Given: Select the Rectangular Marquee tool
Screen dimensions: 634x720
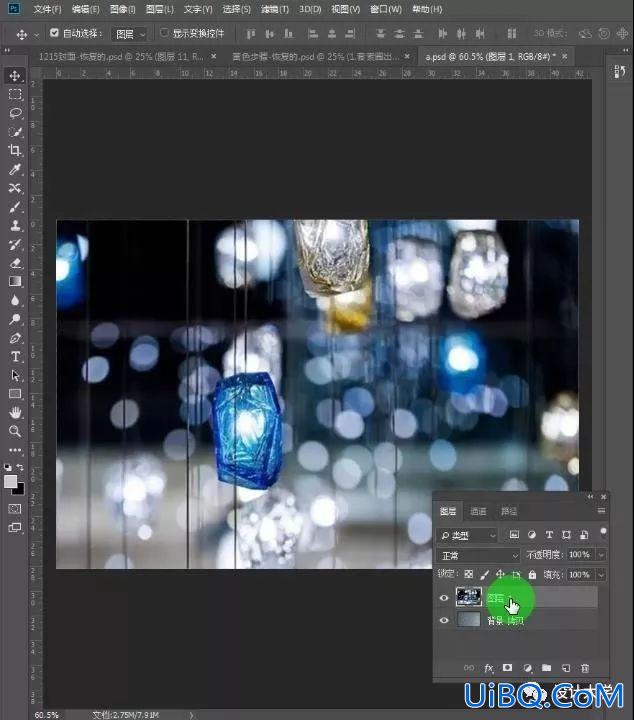Looking at the screenshot, I should pos(15,94).
